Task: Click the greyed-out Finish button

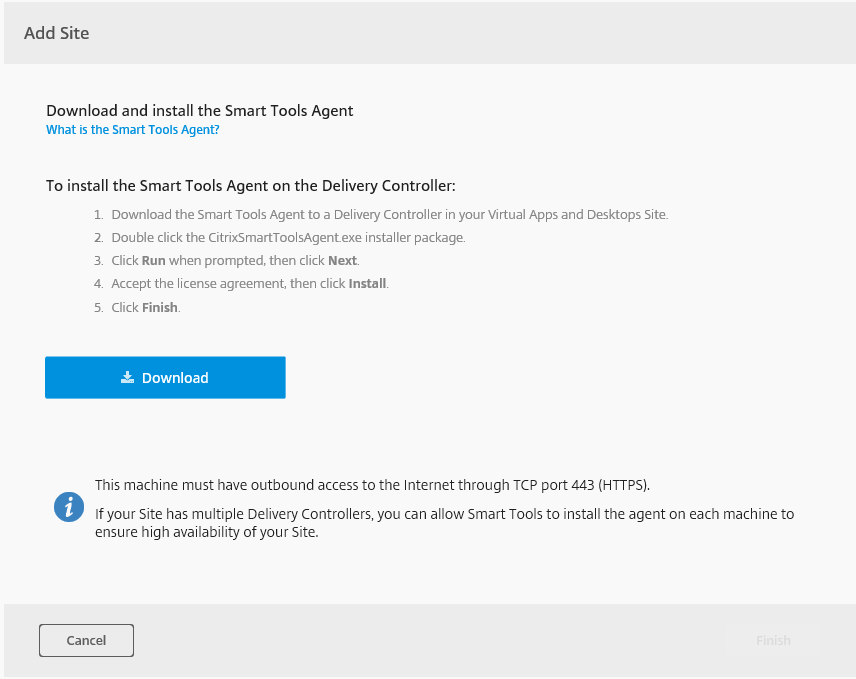Action: [x=773, y=640]
